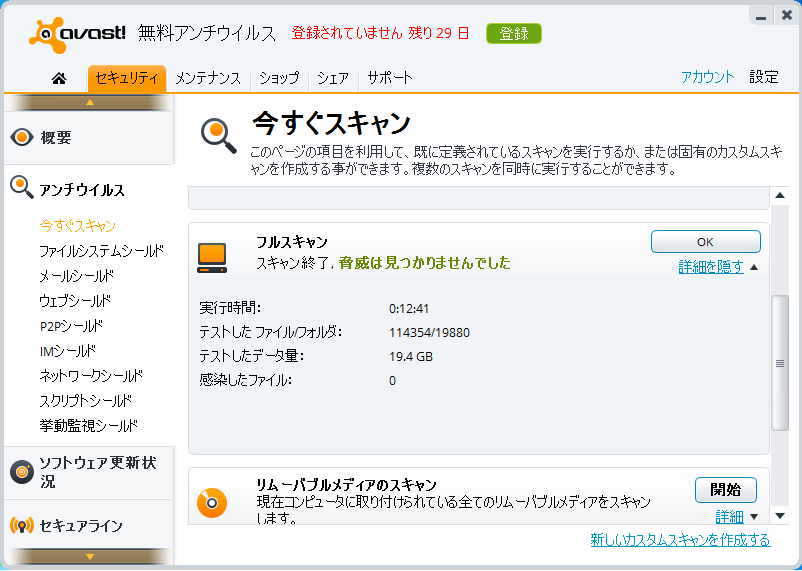Click the sidebar scroll-down arrow bar
The image size is (802, 571).
point(90,556)
